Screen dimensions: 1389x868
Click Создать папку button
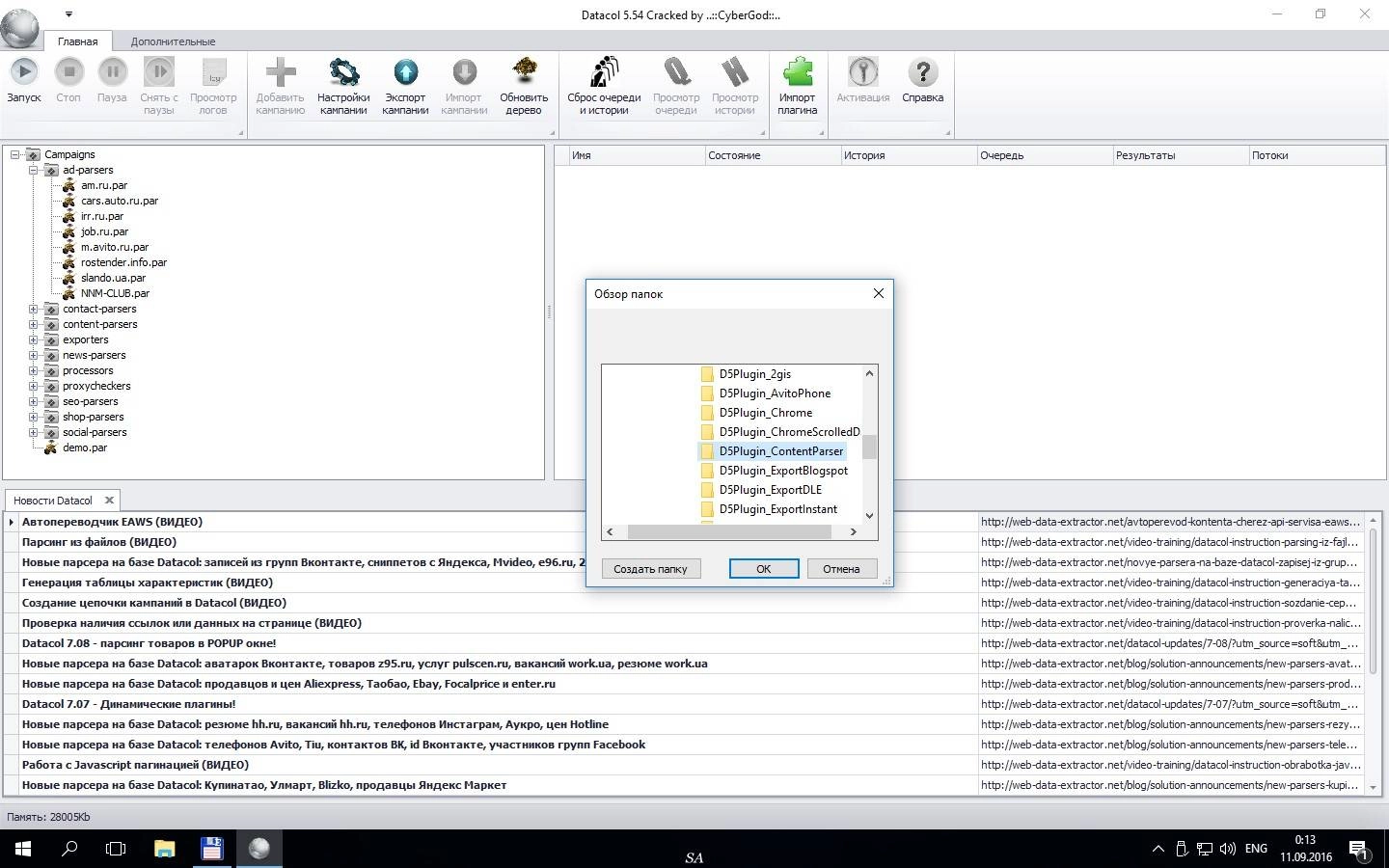(651, 569)
